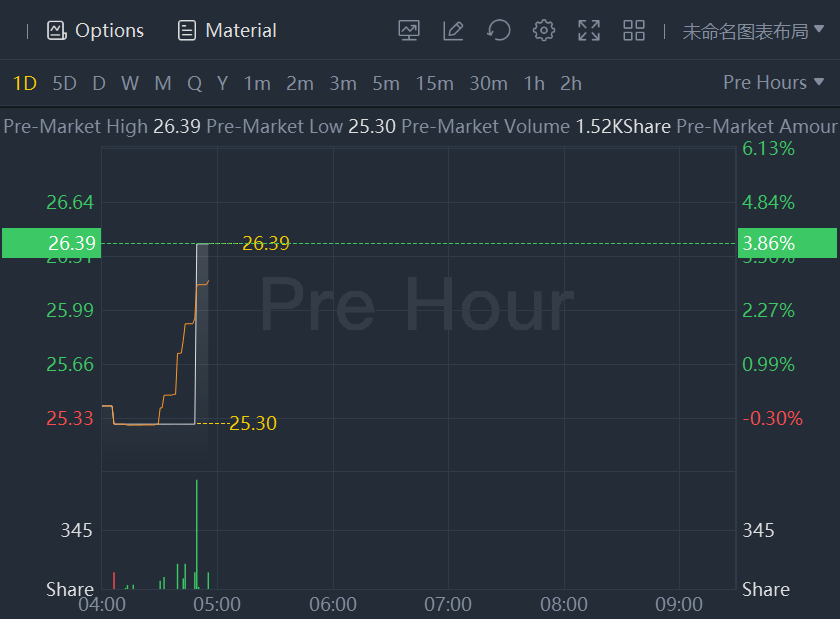This screenshot has height=619, width=840.
Task: Expand the Pre Hours session dropdown
Action: [774, 83]
